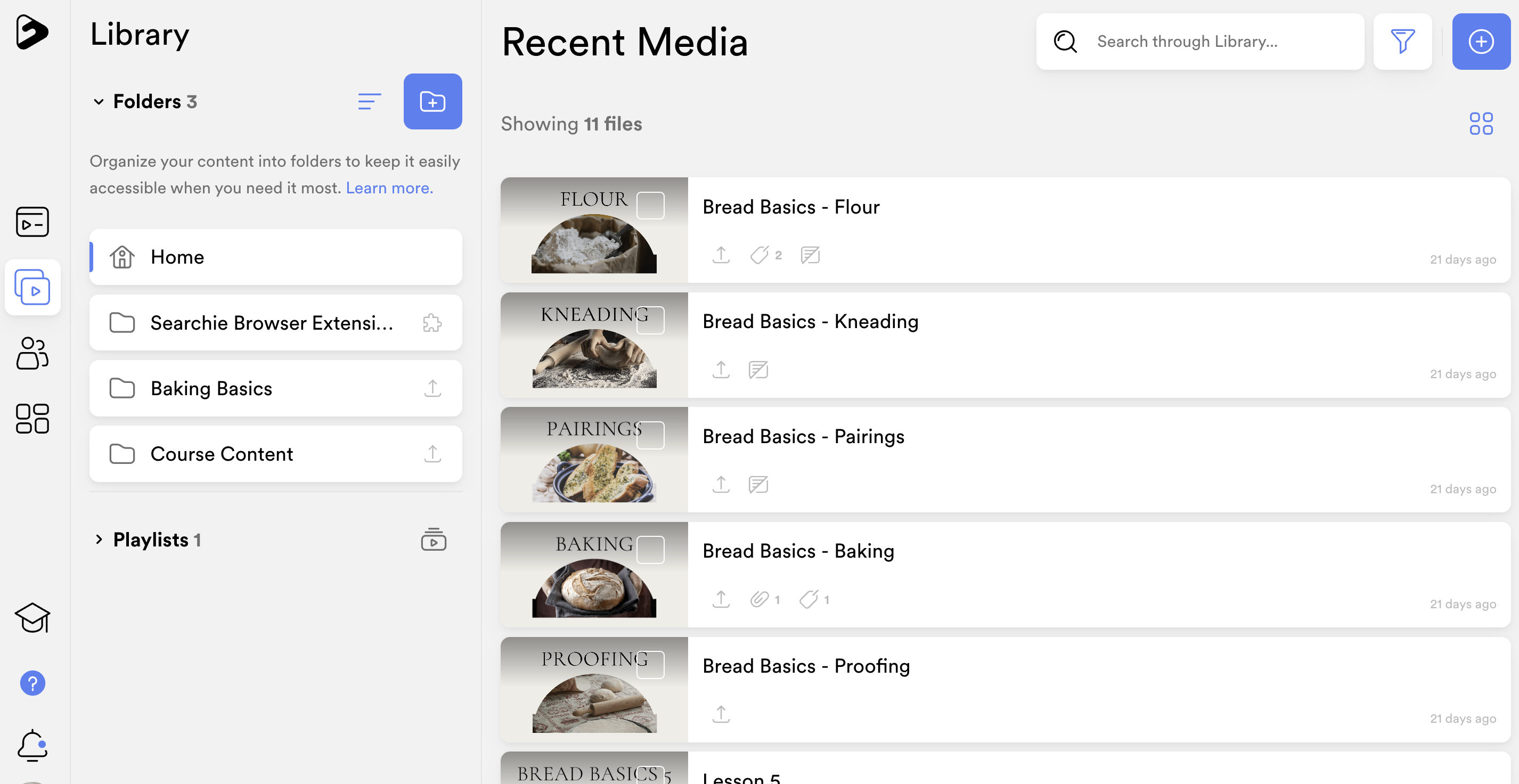Click share icon for Bread Basics - Flour
Screen dimensions: 1519x784
(721, 255)
